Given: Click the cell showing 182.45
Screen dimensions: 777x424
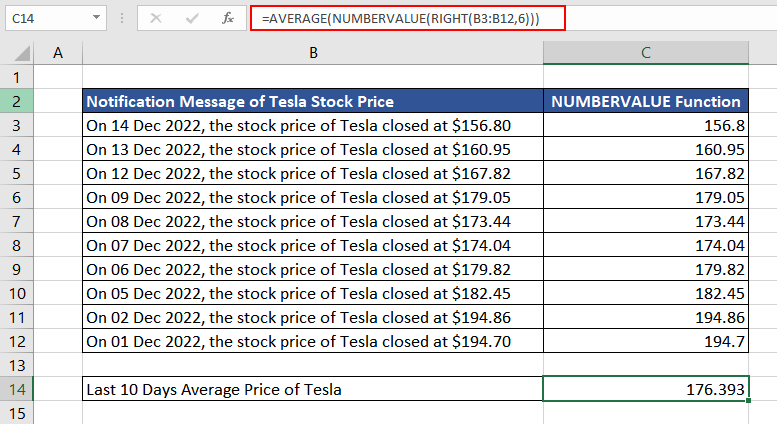Looking at the screenshot, I should pyautogui.click(x=646, y=293).
